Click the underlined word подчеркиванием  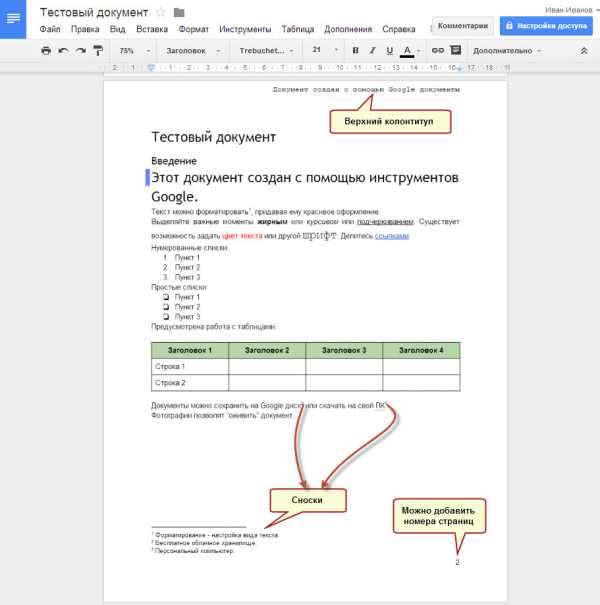(x=385, y=222)
